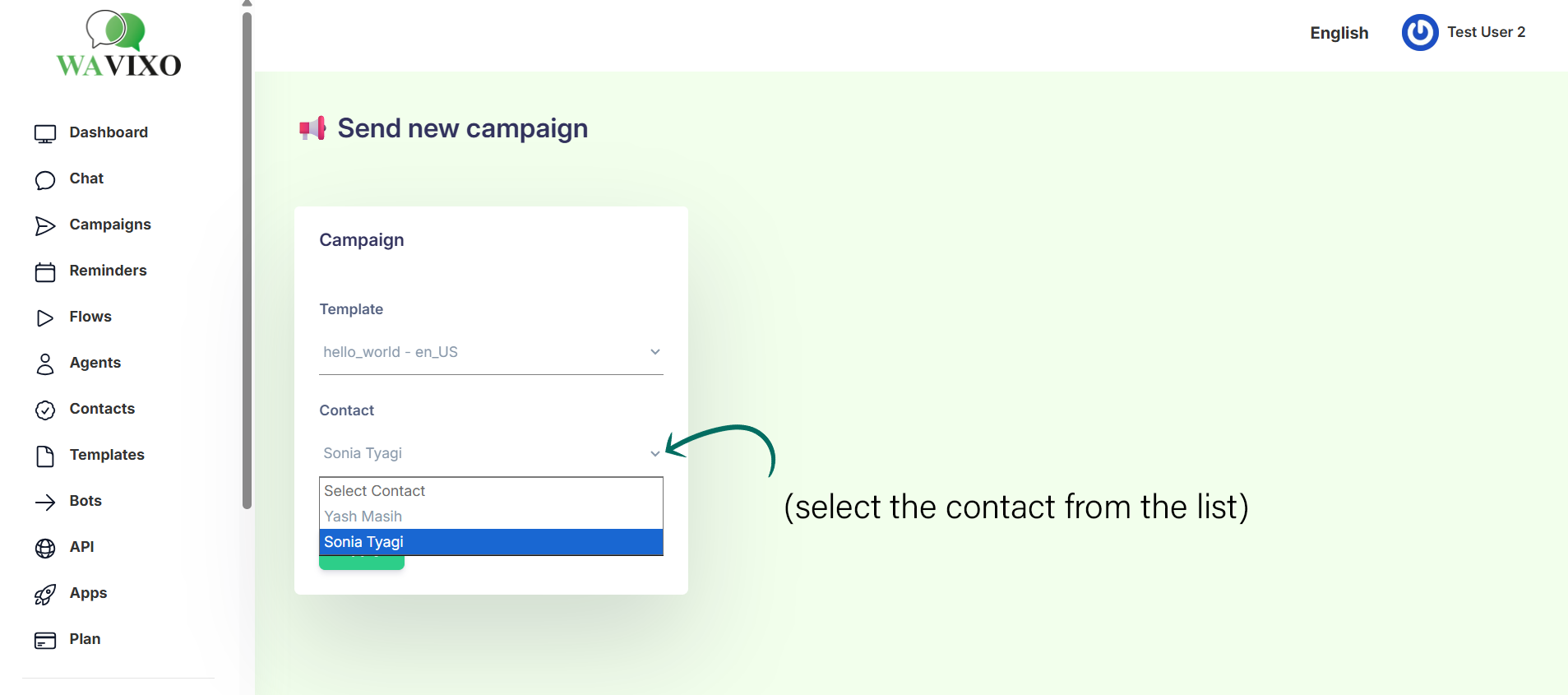
Task: Click the Plan credit card icon
Action: [45, 641]
